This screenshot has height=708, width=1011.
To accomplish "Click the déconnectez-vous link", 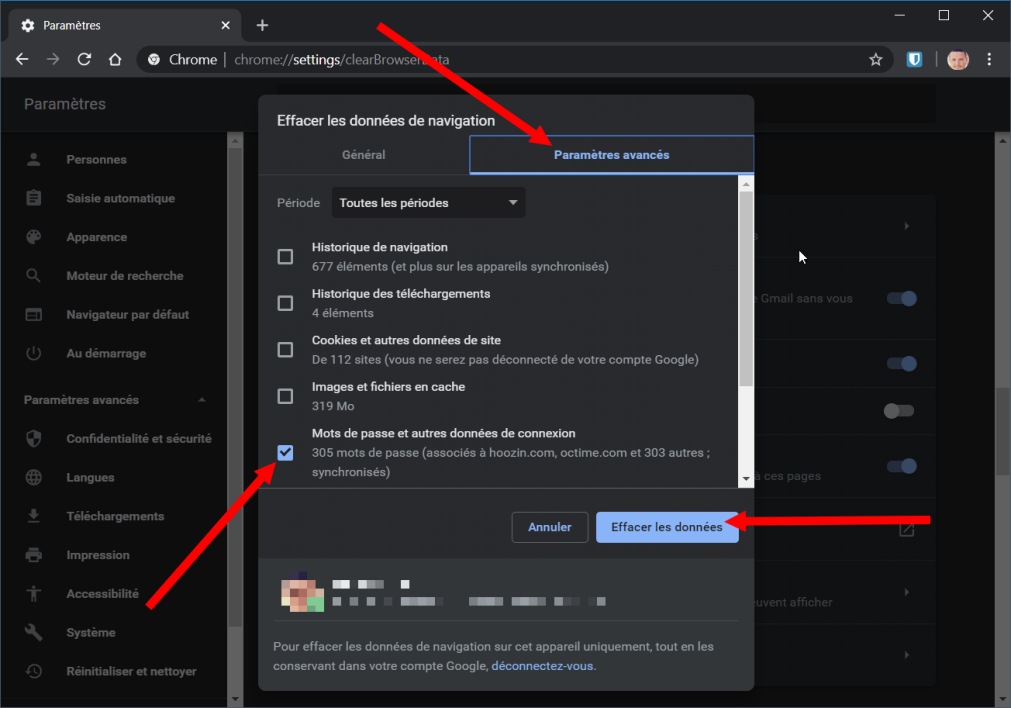I will pyautogui.click(x=542, y=665).
